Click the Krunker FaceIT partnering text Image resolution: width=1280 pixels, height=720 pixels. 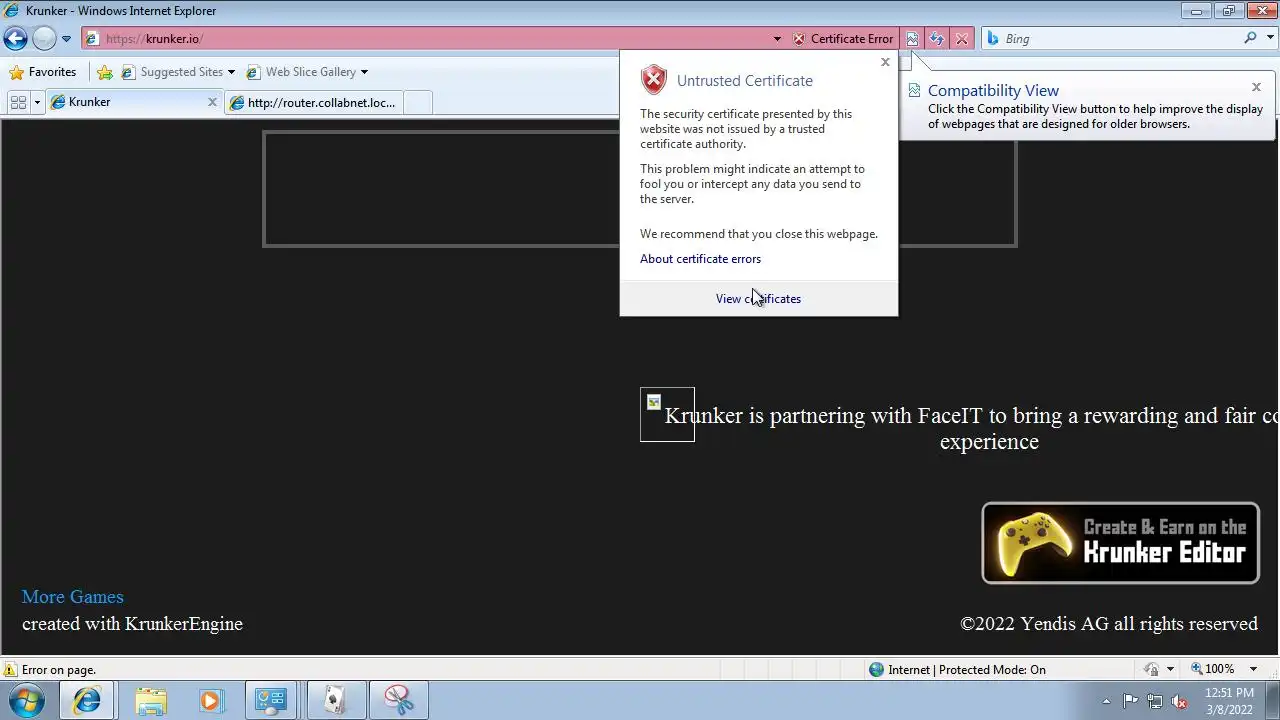tap(972, 428)
